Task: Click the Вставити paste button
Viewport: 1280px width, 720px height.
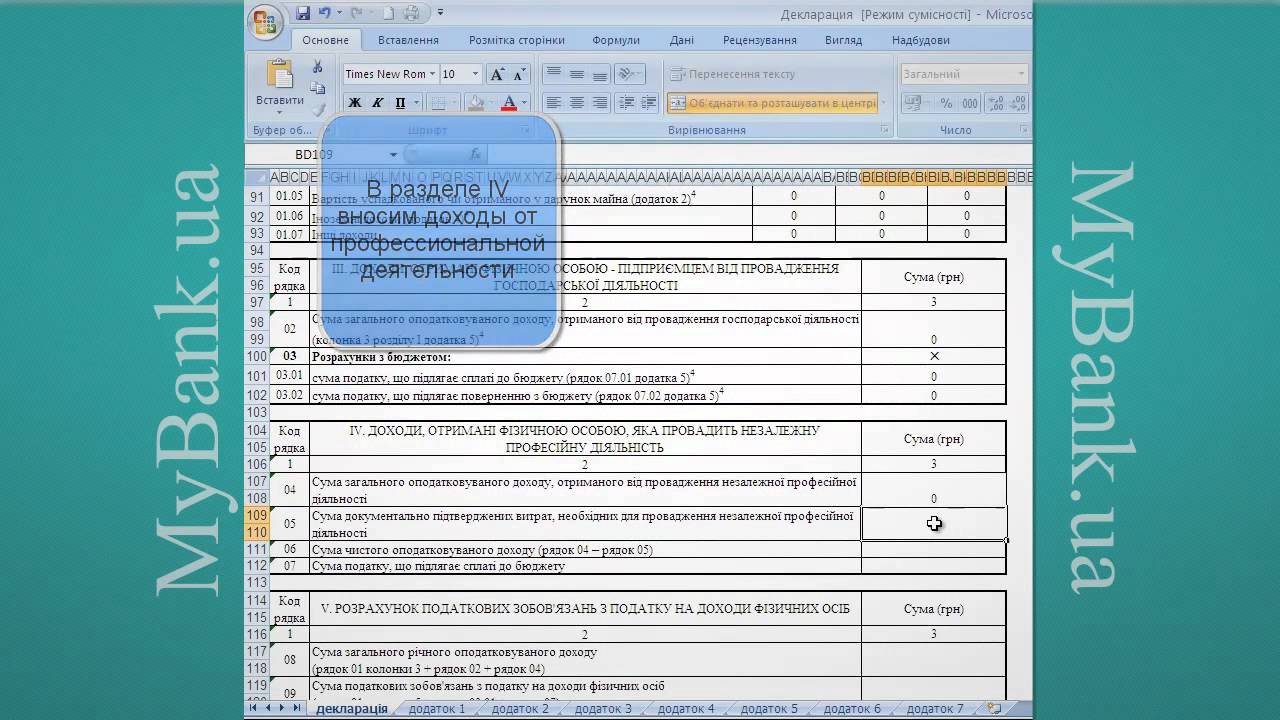Action: 280,84
